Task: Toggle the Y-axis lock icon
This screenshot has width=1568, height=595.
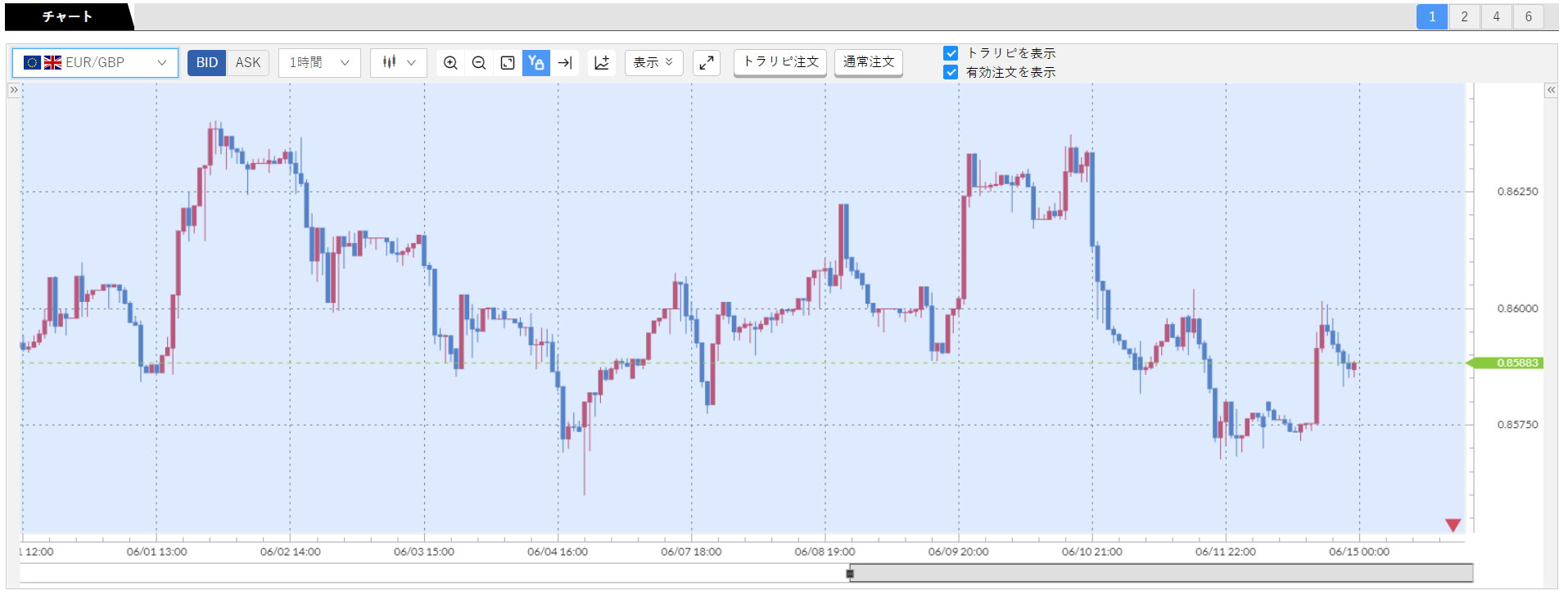Action: pos(536,63)
